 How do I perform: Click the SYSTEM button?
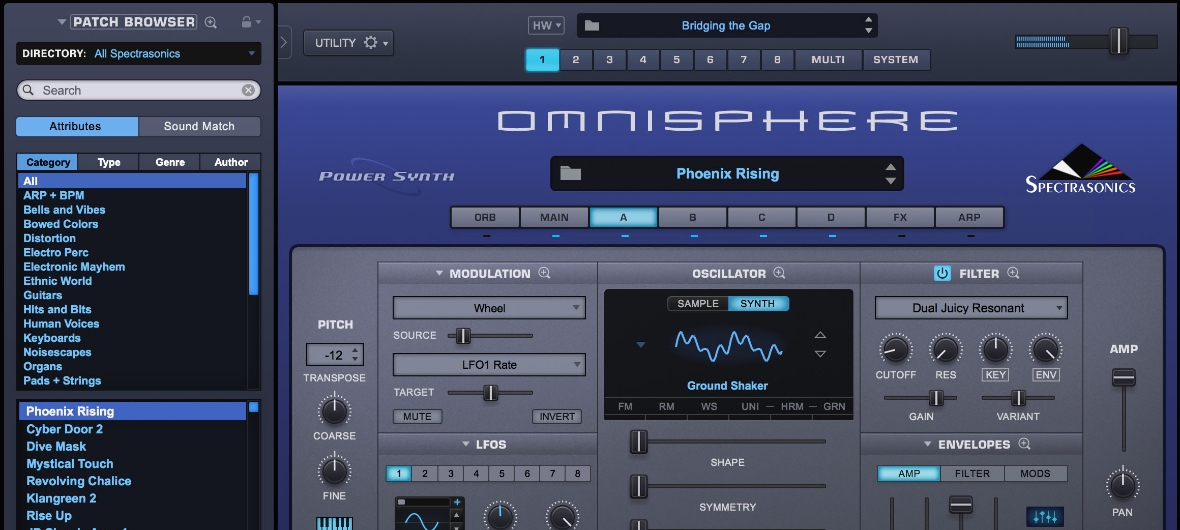(896, 59)
